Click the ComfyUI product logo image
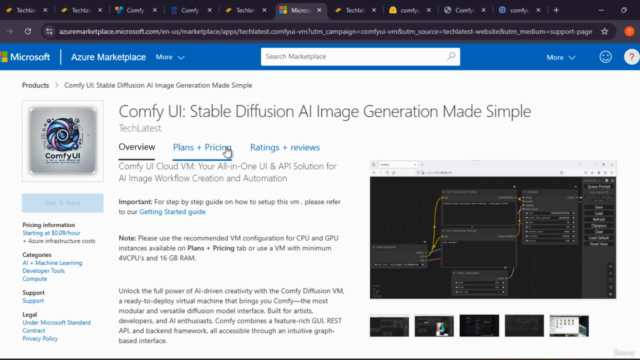Image resolution: width=640 pixels, height=360 pixels. (x=63, y=141)
